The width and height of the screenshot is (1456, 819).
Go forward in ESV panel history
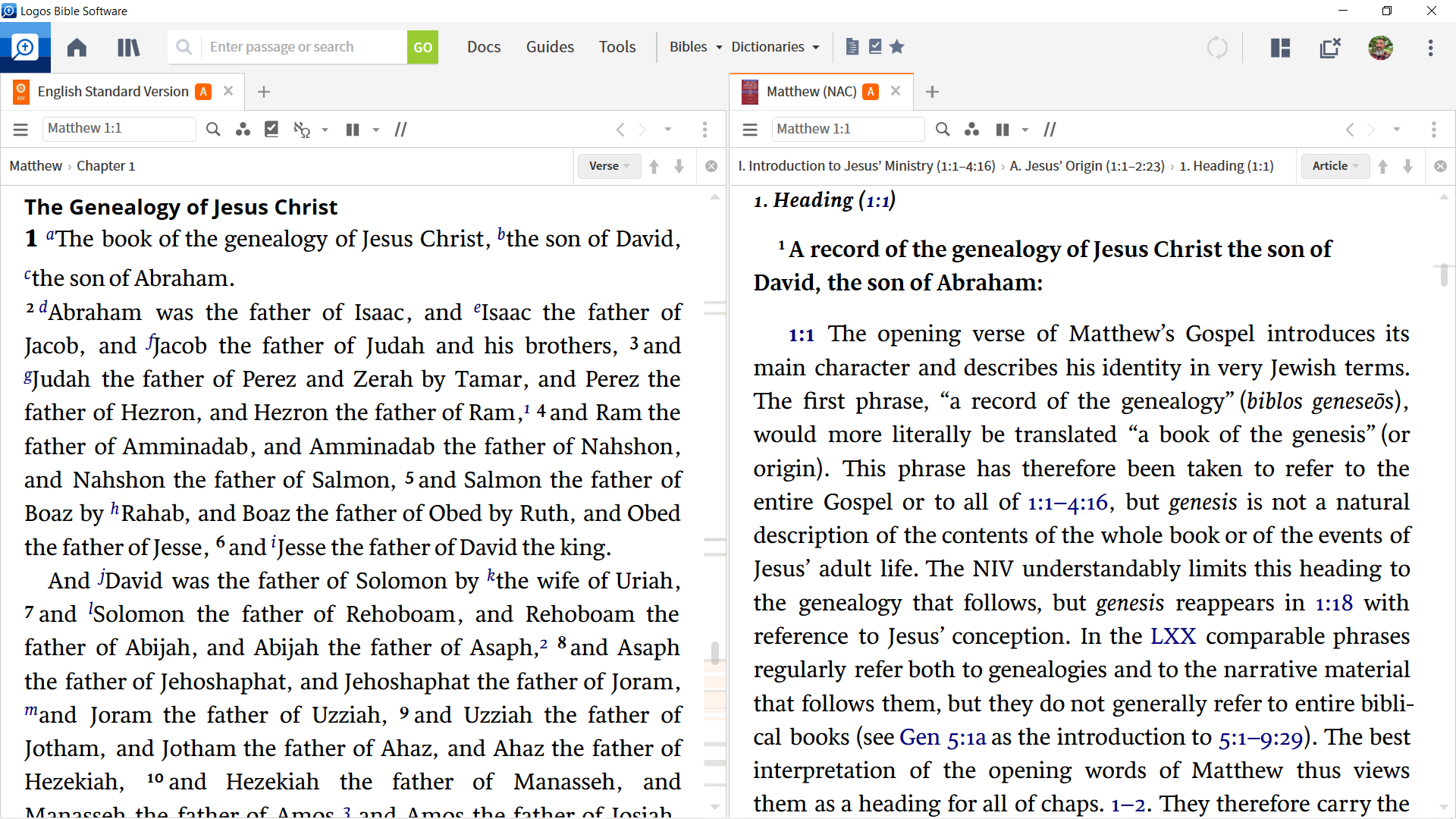pyautogui.click(x=642, y=130)
